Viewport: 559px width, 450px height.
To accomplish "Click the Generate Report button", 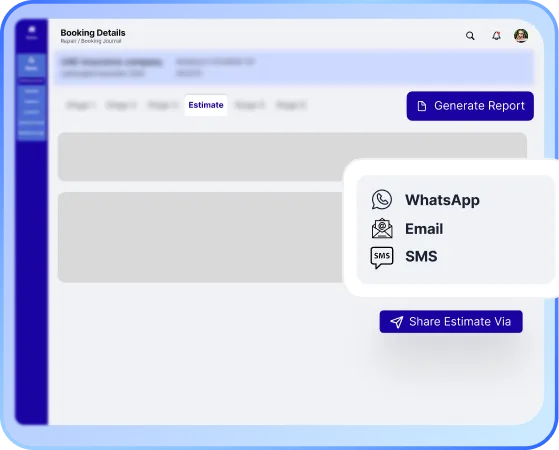I will coord(470,106).
